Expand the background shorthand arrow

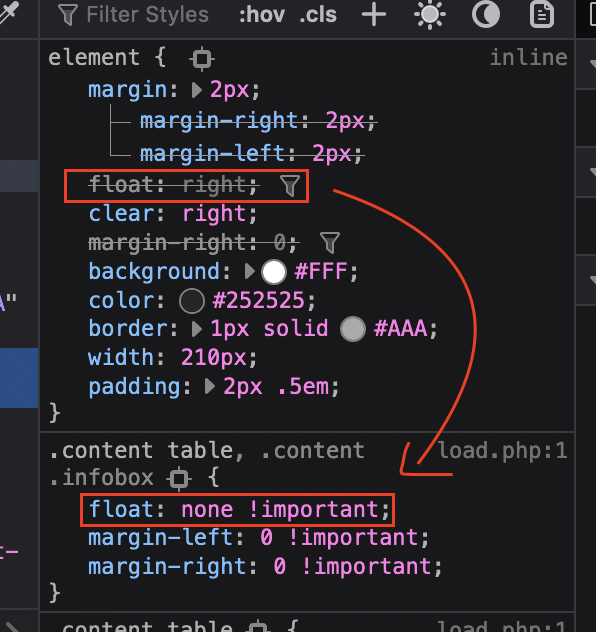tap(250, 271)
